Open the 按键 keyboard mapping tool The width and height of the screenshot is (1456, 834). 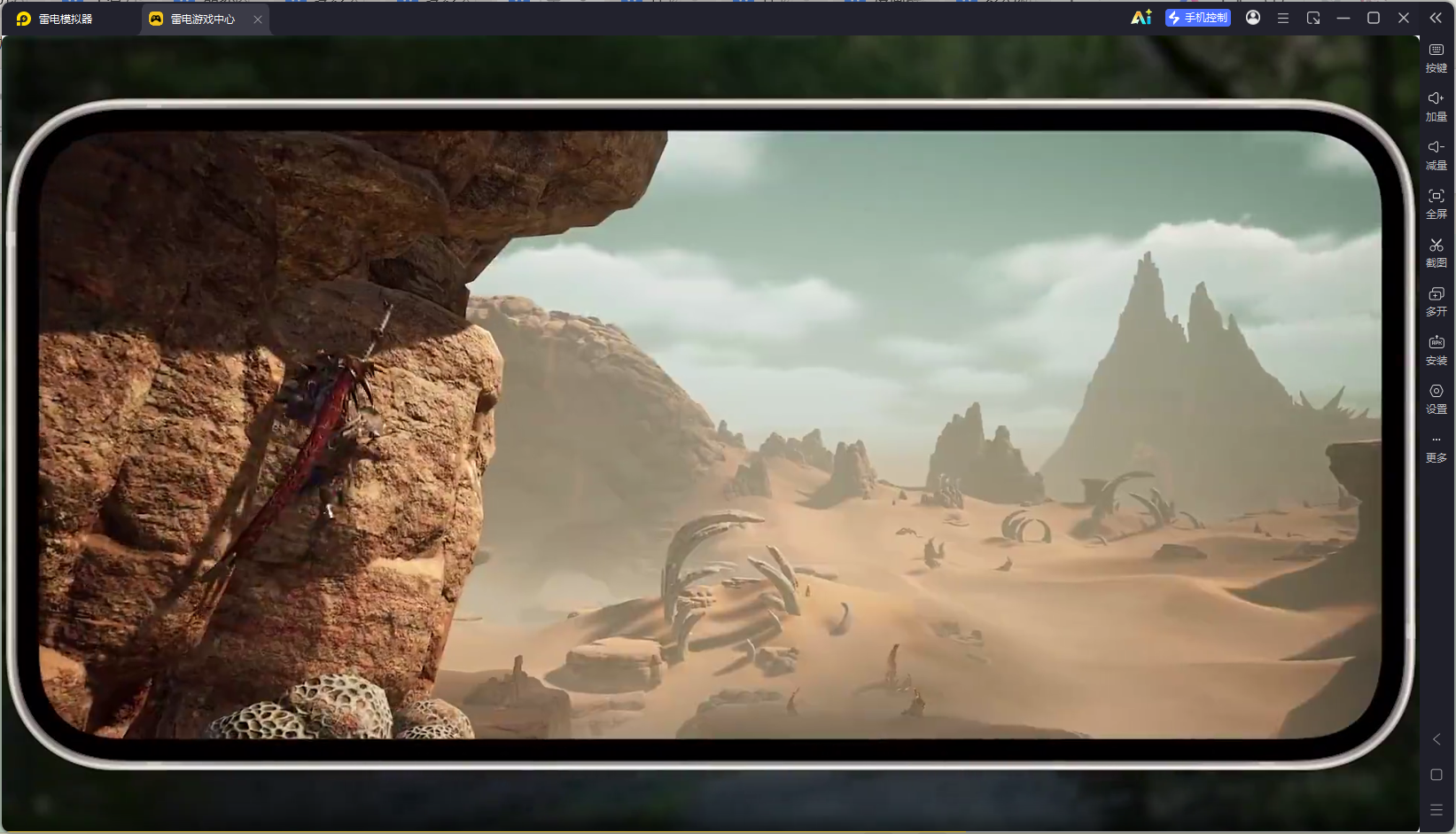pos(1437,58)
